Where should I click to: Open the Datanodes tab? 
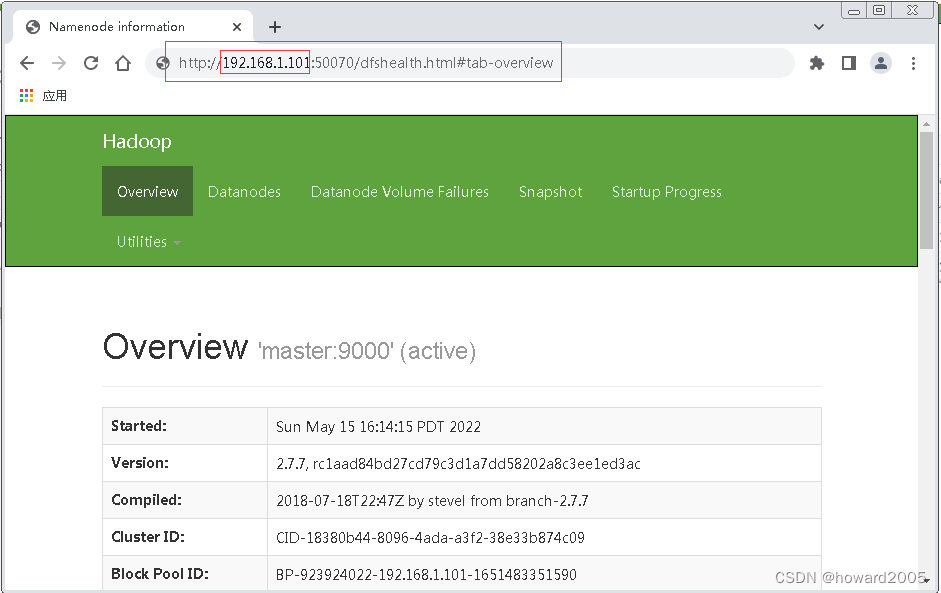tap(244, 191)
